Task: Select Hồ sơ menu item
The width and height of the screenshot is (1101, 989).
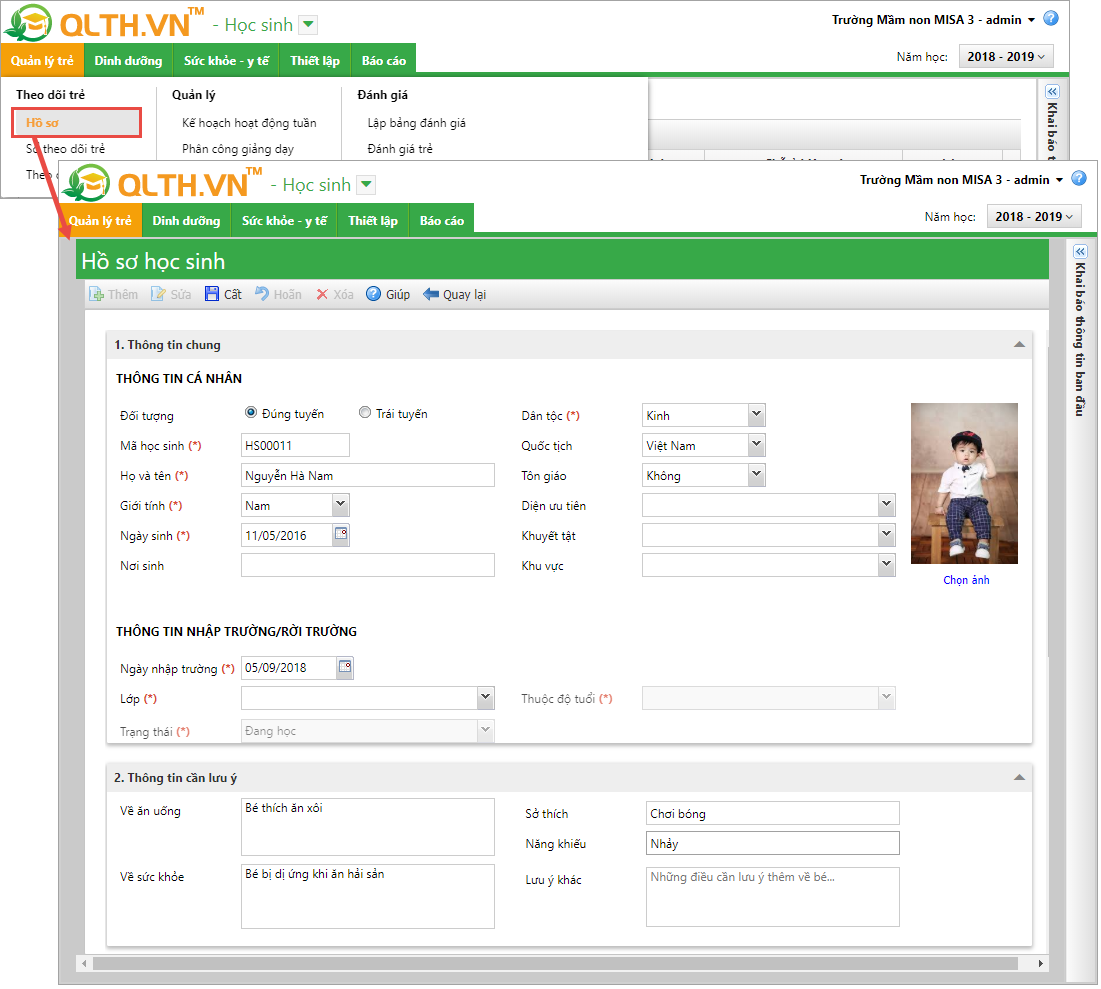Action: click(x=77, y=123)
